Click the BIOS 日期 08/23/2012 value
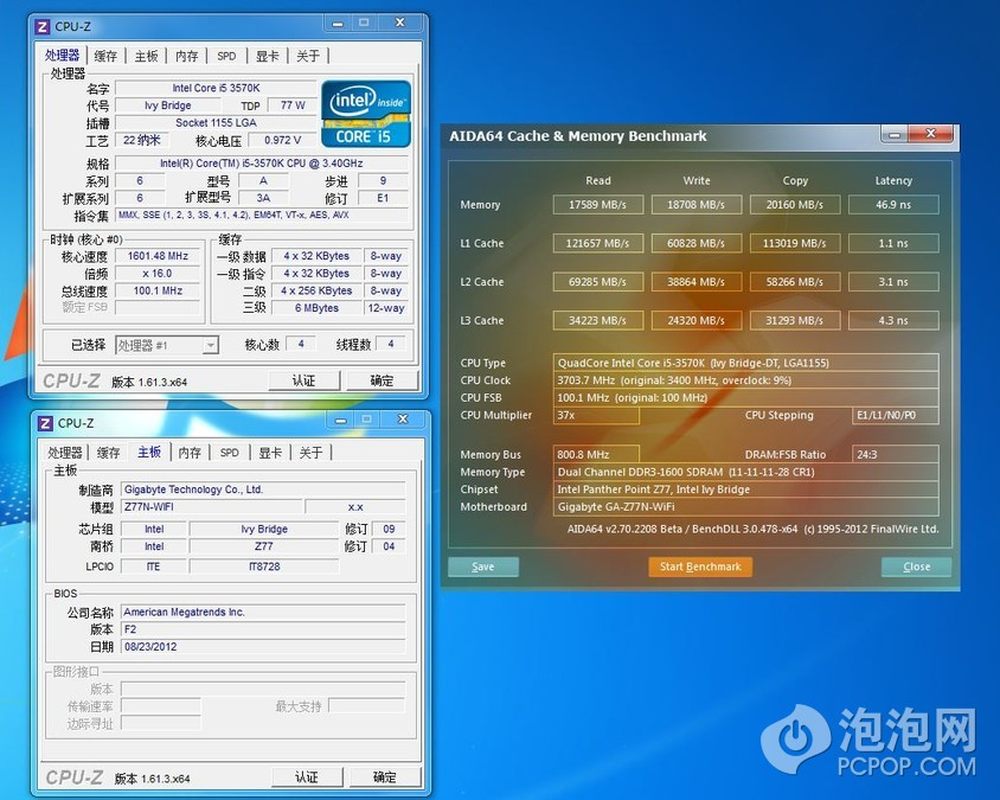This screenshot has width=1000, height=800. point(263,647)
